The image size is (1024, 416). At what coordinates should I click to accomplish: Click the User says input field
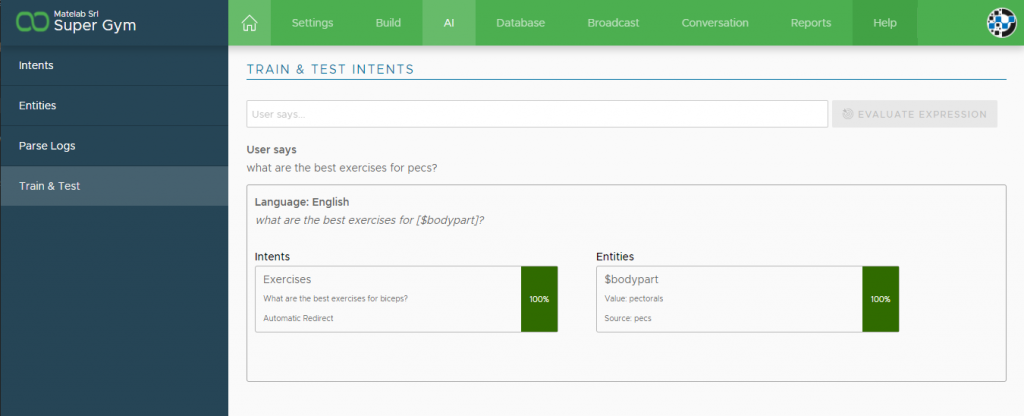[x=537, y=114]
